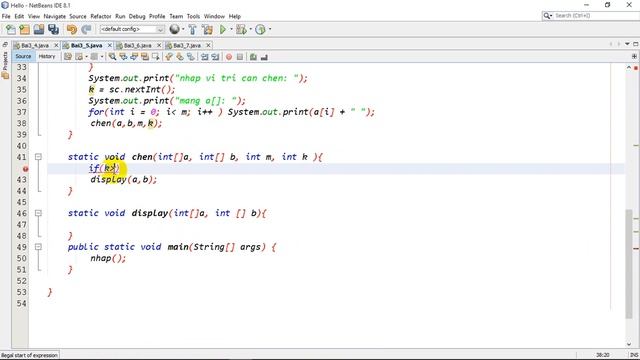Toggle Rectangular Selection in the editor toolbar
Image resolution: width=640 pixels, height=360 pixels.
(156, 57)
